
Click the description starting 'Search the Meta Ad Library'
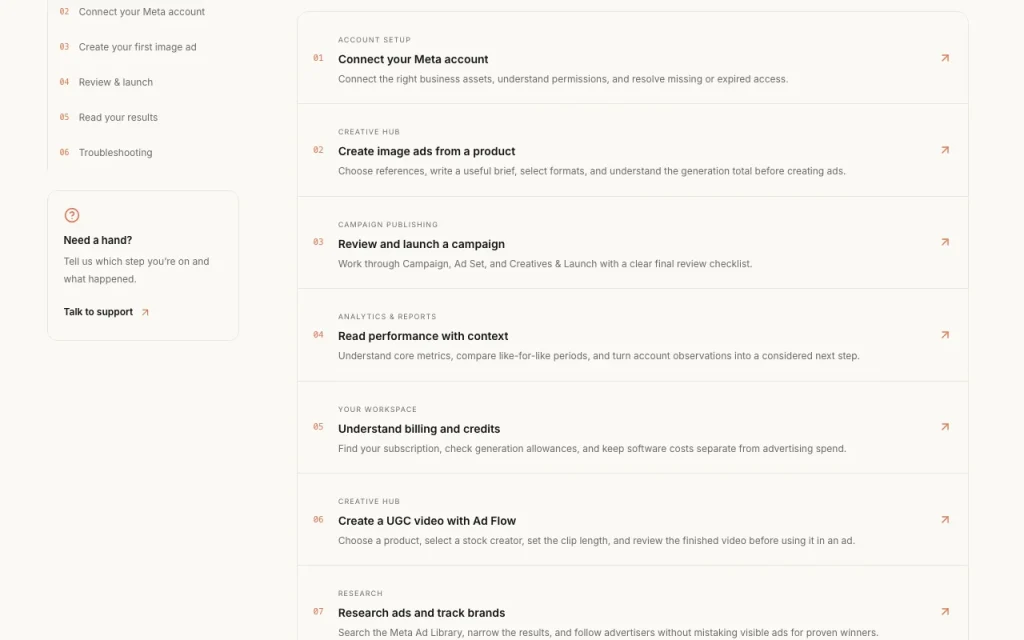608,633
